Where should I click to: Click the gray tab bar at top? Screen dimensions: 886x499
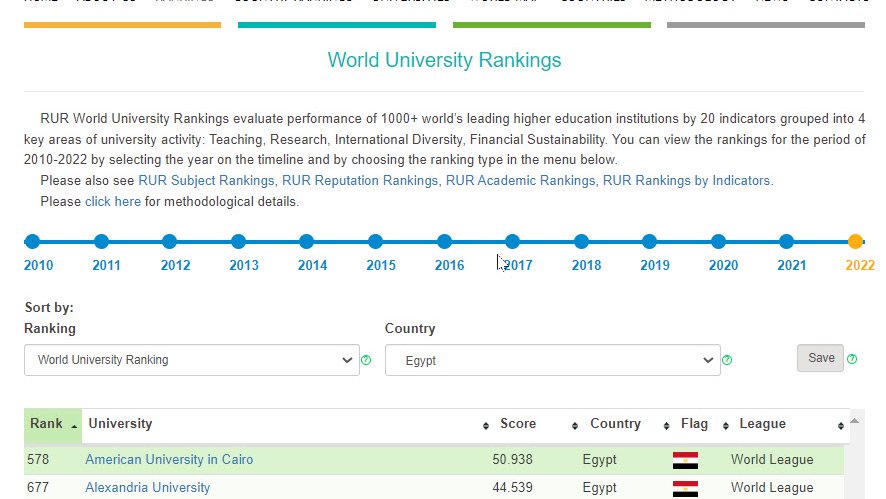[x=766, y=25]
